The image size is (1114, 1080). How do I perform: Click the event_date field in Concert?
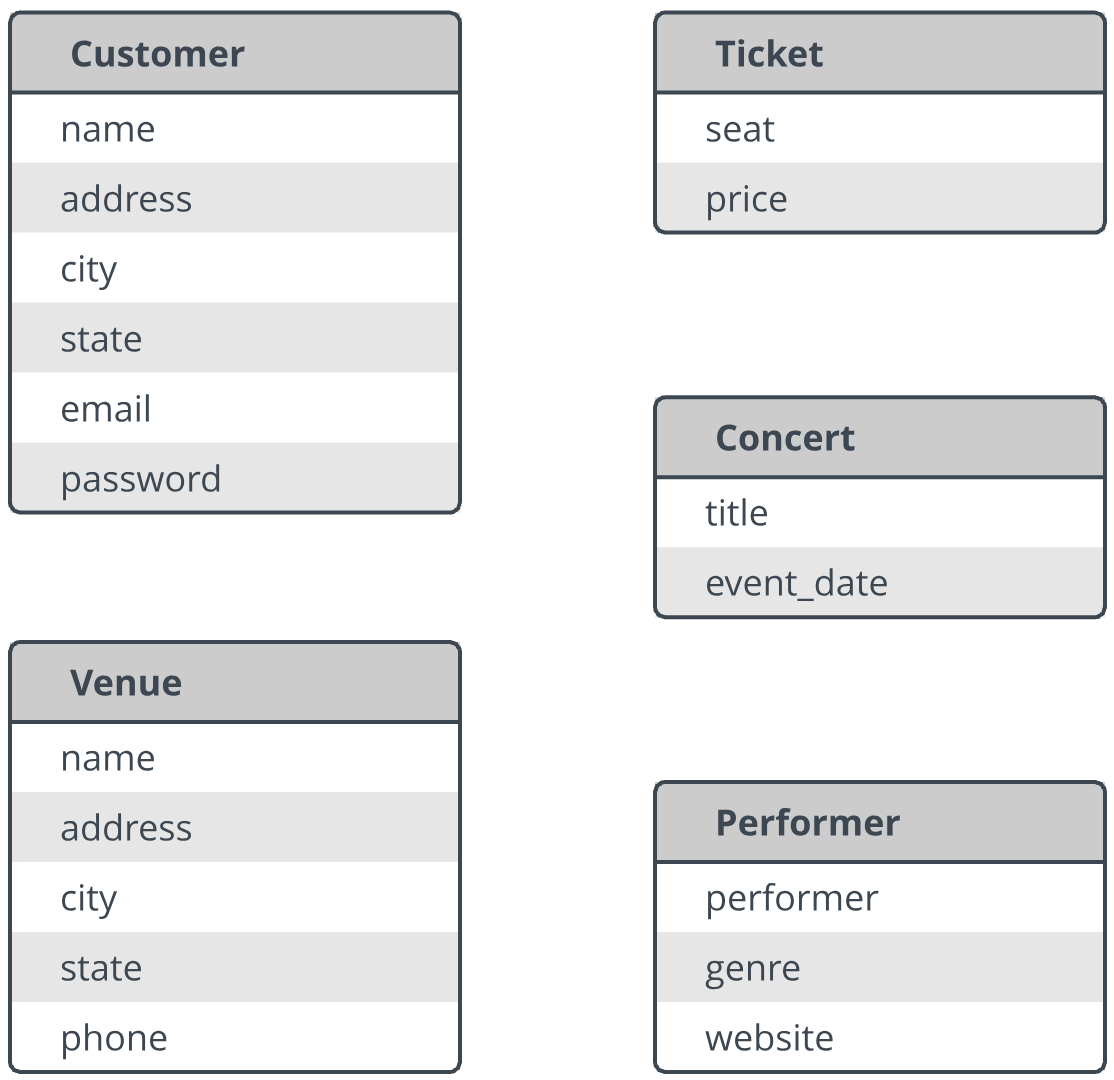click(880, 582)
